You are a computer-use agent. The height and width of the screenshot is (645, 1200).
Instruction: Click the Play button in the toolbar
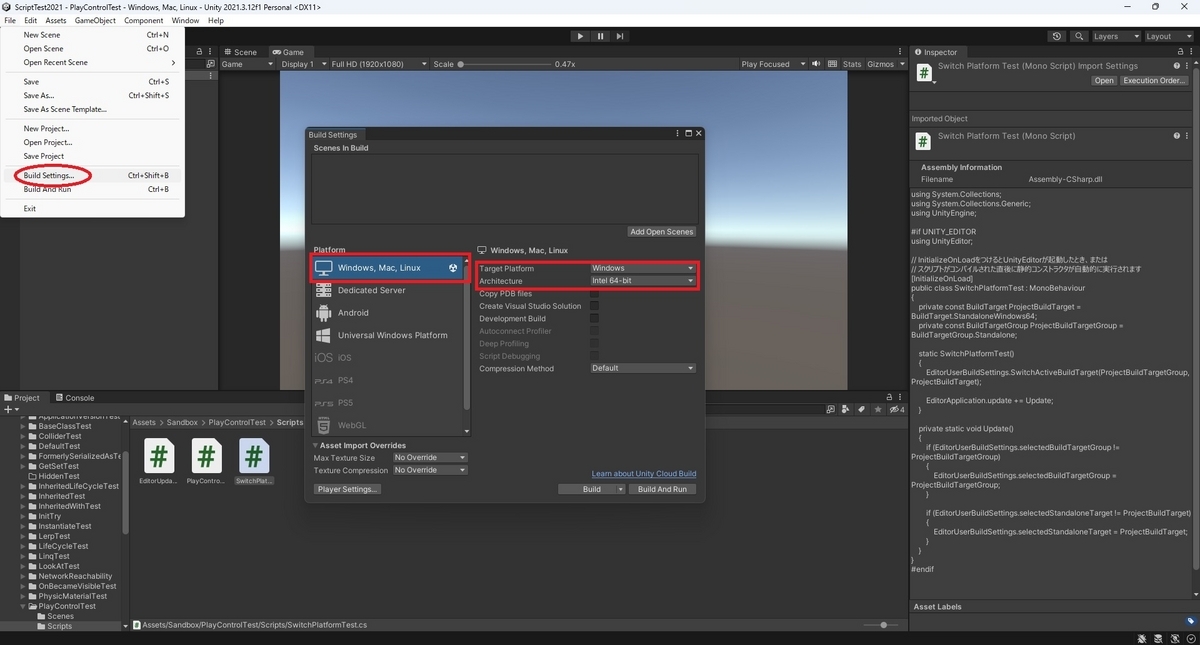tap(580, 36)
